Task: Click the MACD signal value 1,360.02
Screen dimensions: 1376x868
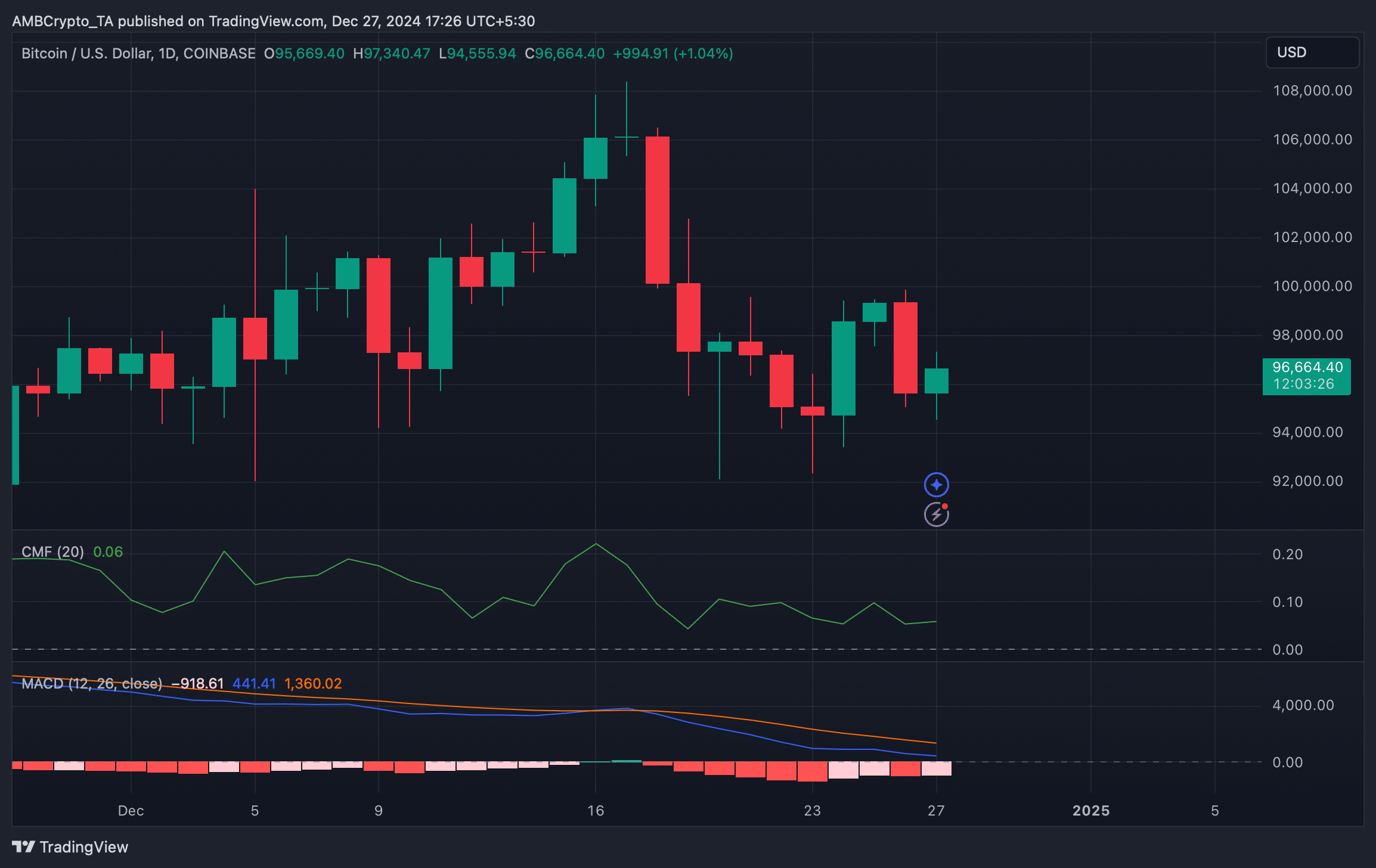Action: (x=313, y=683)
